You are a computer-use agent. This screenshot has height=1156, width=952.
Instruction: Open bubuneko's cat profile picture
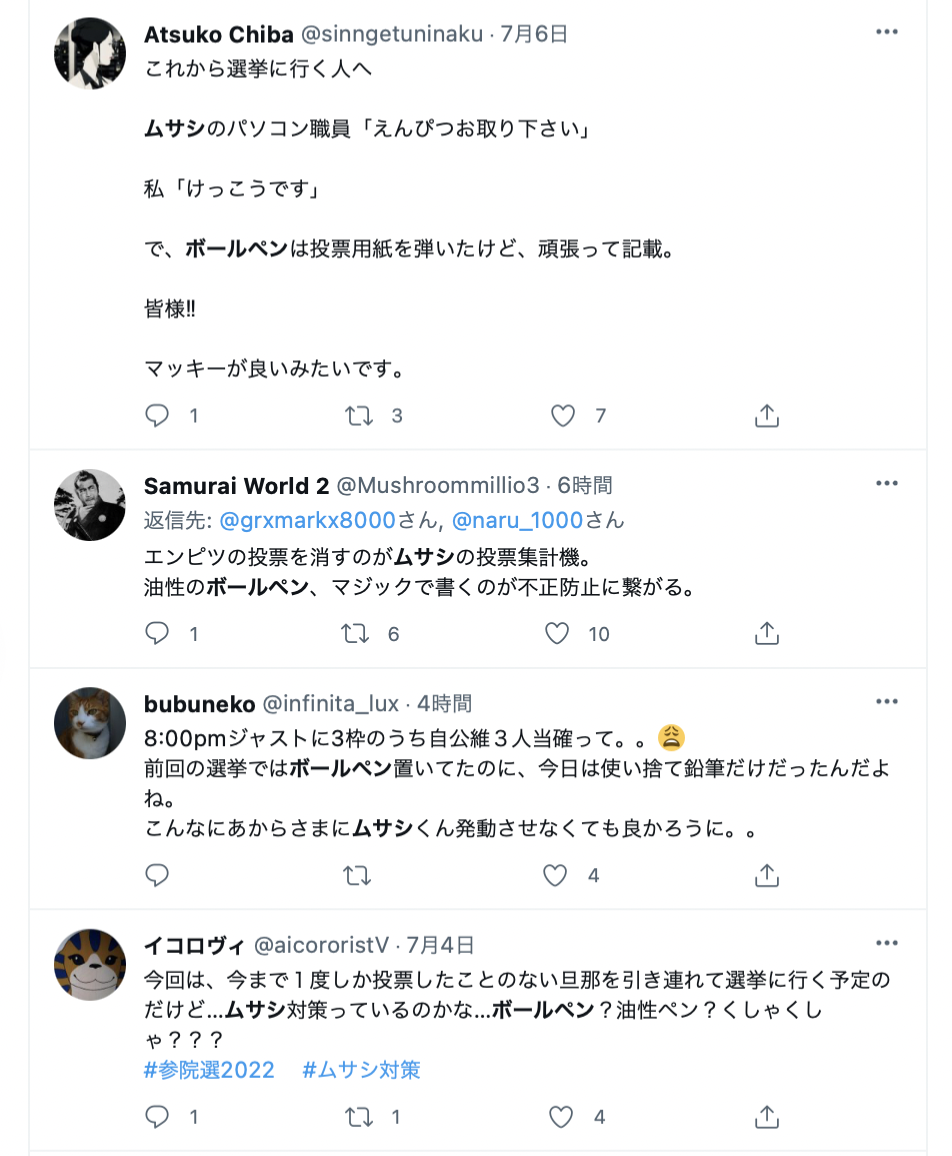pos(90,723)
